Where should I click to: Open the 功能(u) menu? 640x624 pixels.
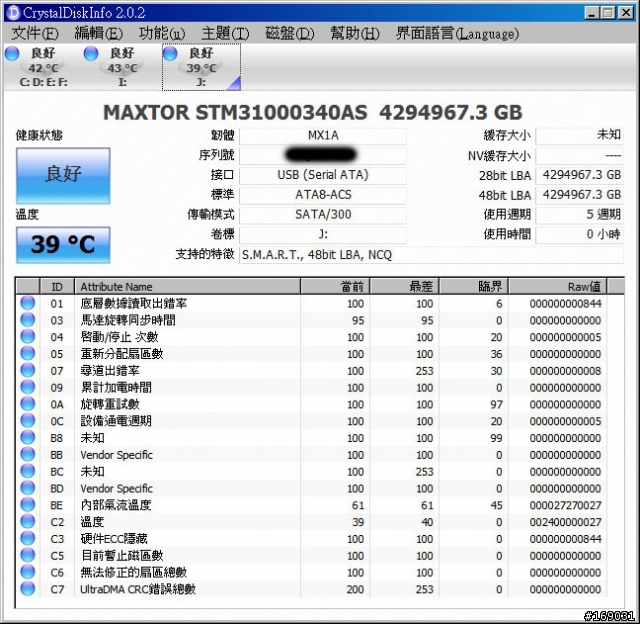click(x=162, y=33)
